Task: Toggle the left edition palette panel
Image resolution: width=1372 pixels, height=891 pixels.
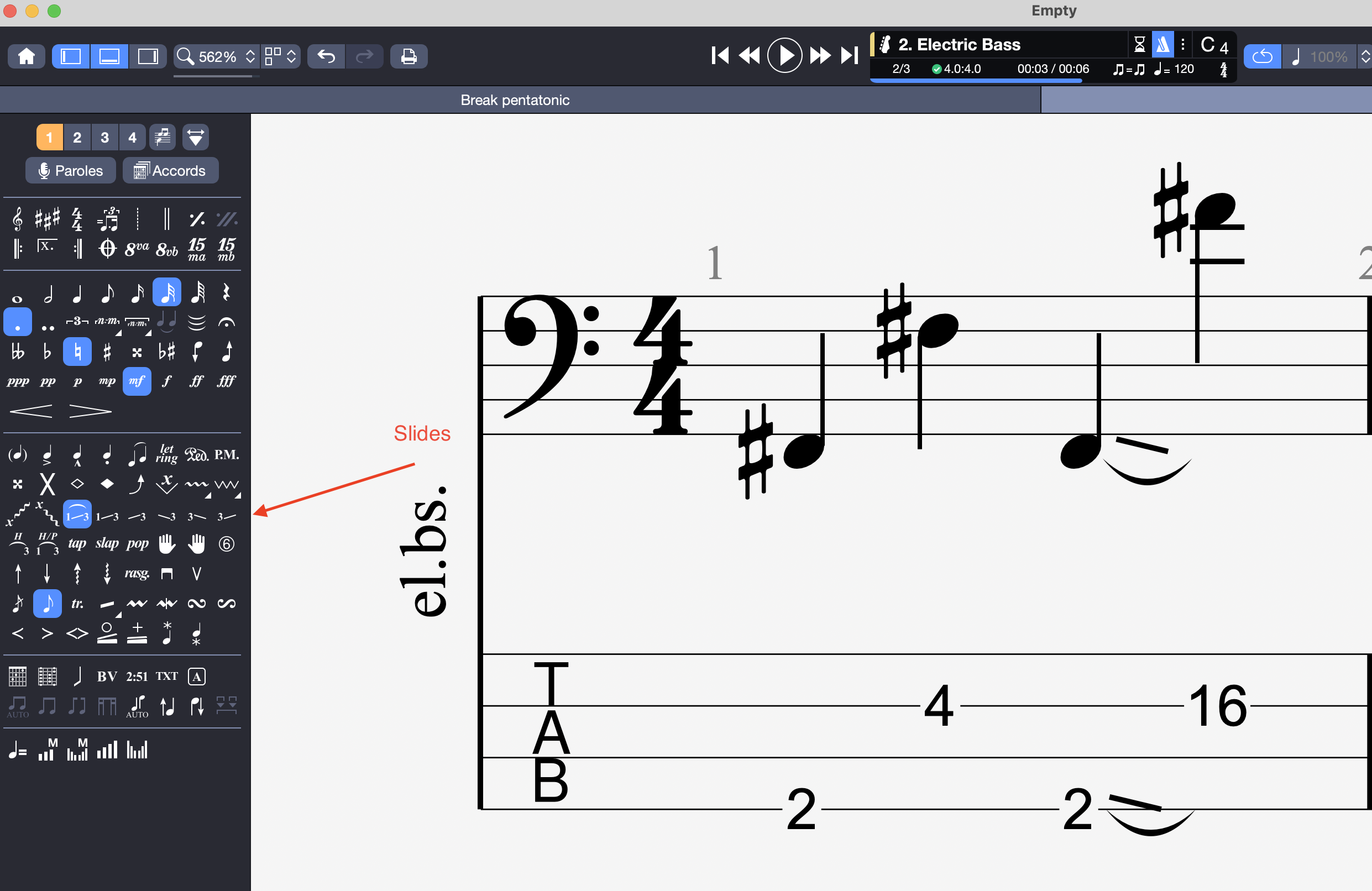Action: [71, 56]
